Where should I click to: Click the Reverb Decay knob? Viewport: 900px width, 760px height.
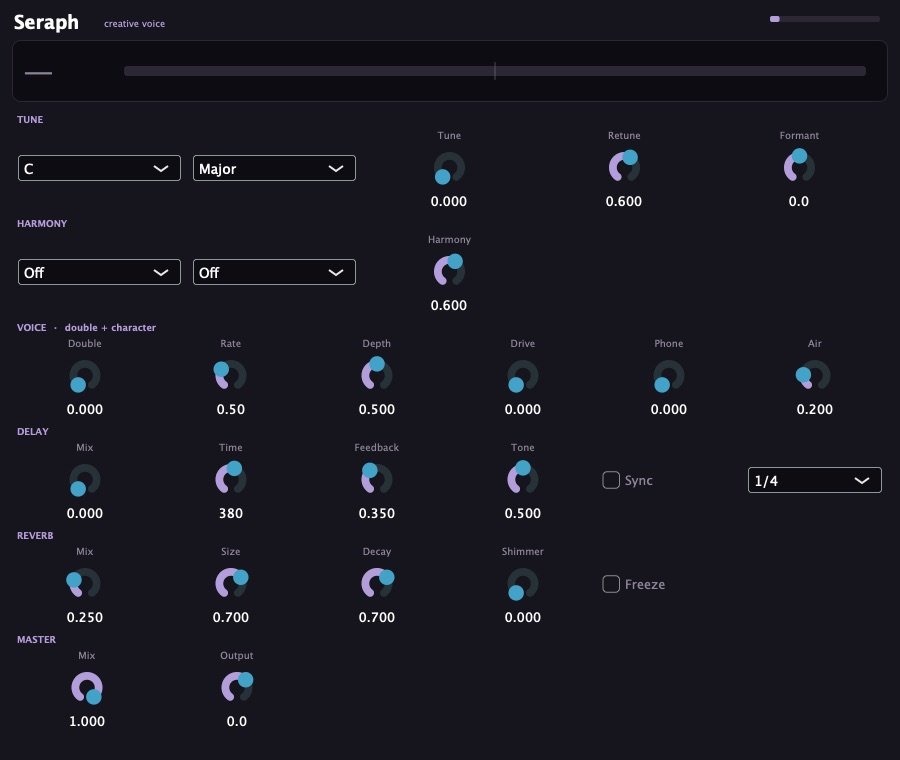pyautogui.click(x=377, y=583)
